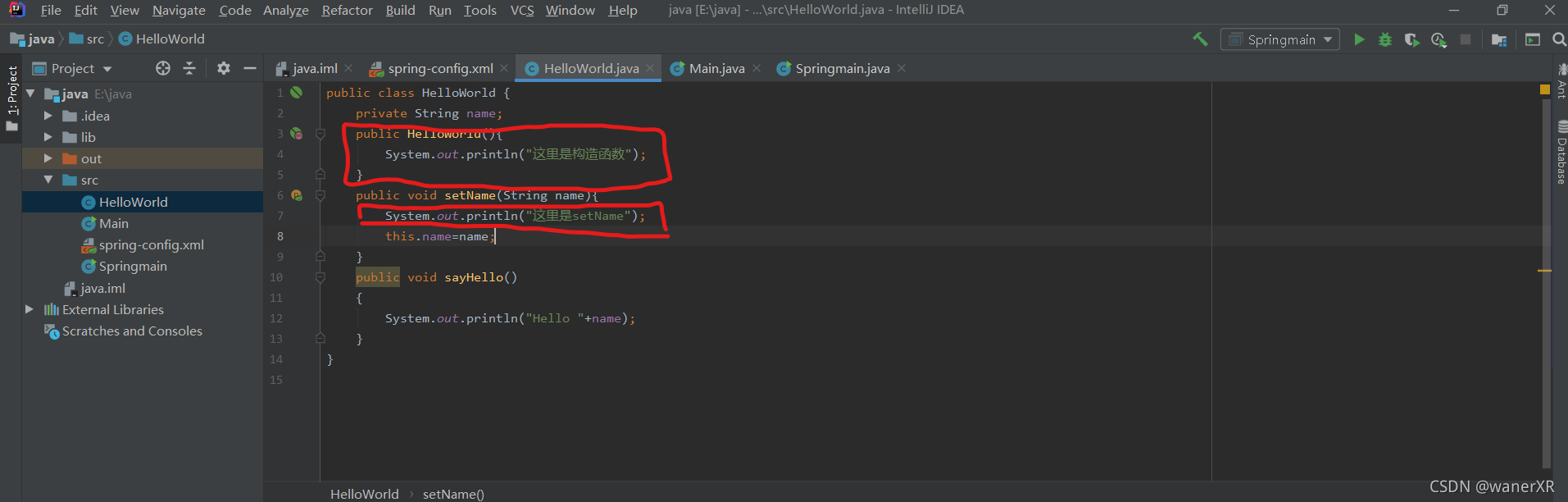Expand External Libraries node
This screenshot has width=1568, height=502.
tap(30, 309)
